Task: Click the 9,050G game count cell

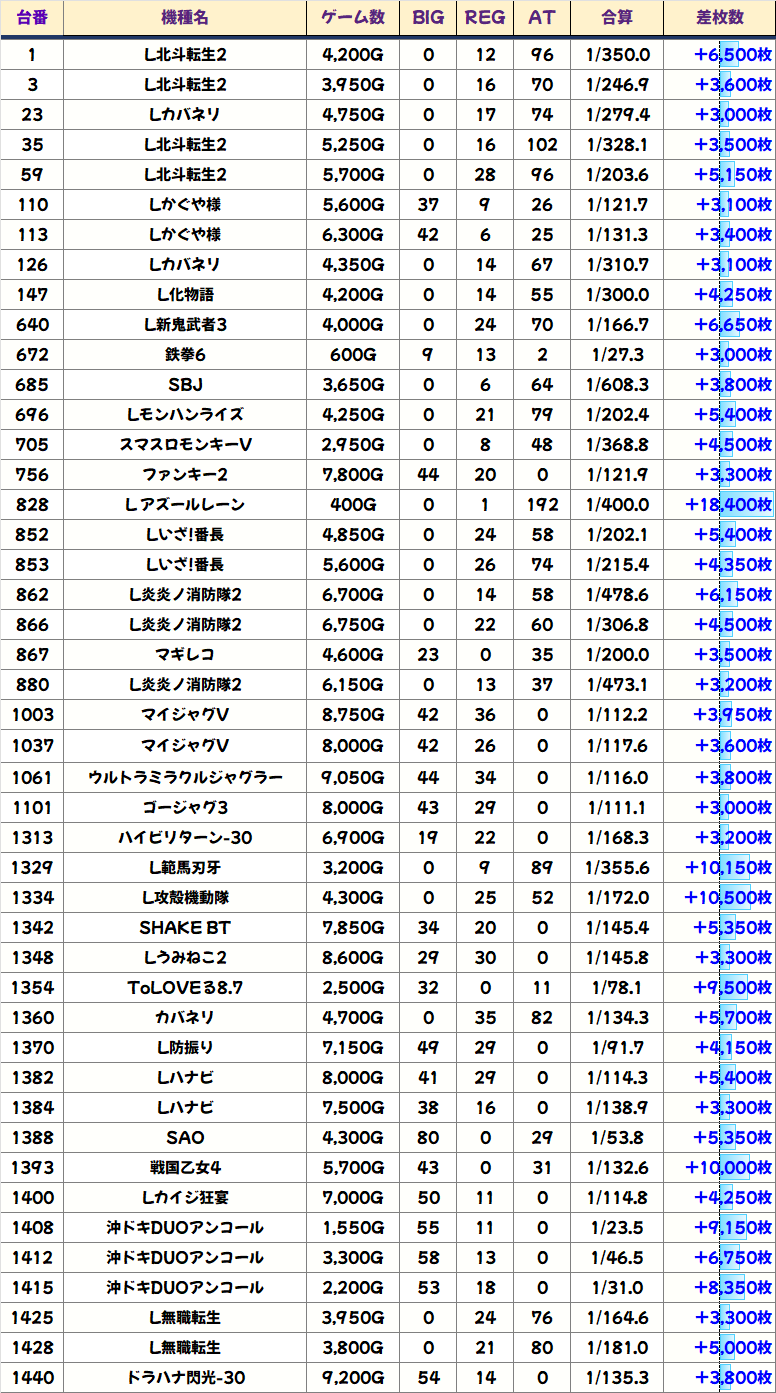Action: click(353, 777)
